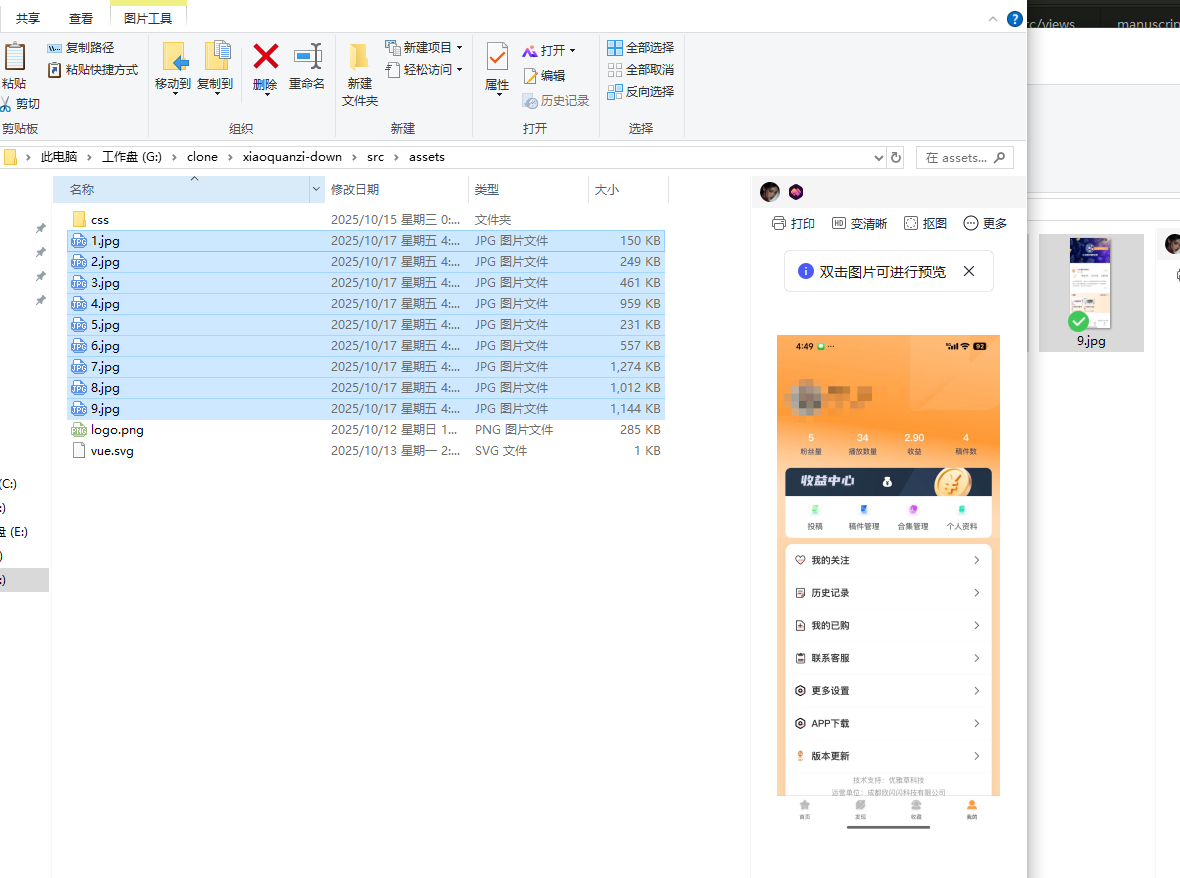
Task: Click the Cutout button in preview pane
Action: [926, 223]
